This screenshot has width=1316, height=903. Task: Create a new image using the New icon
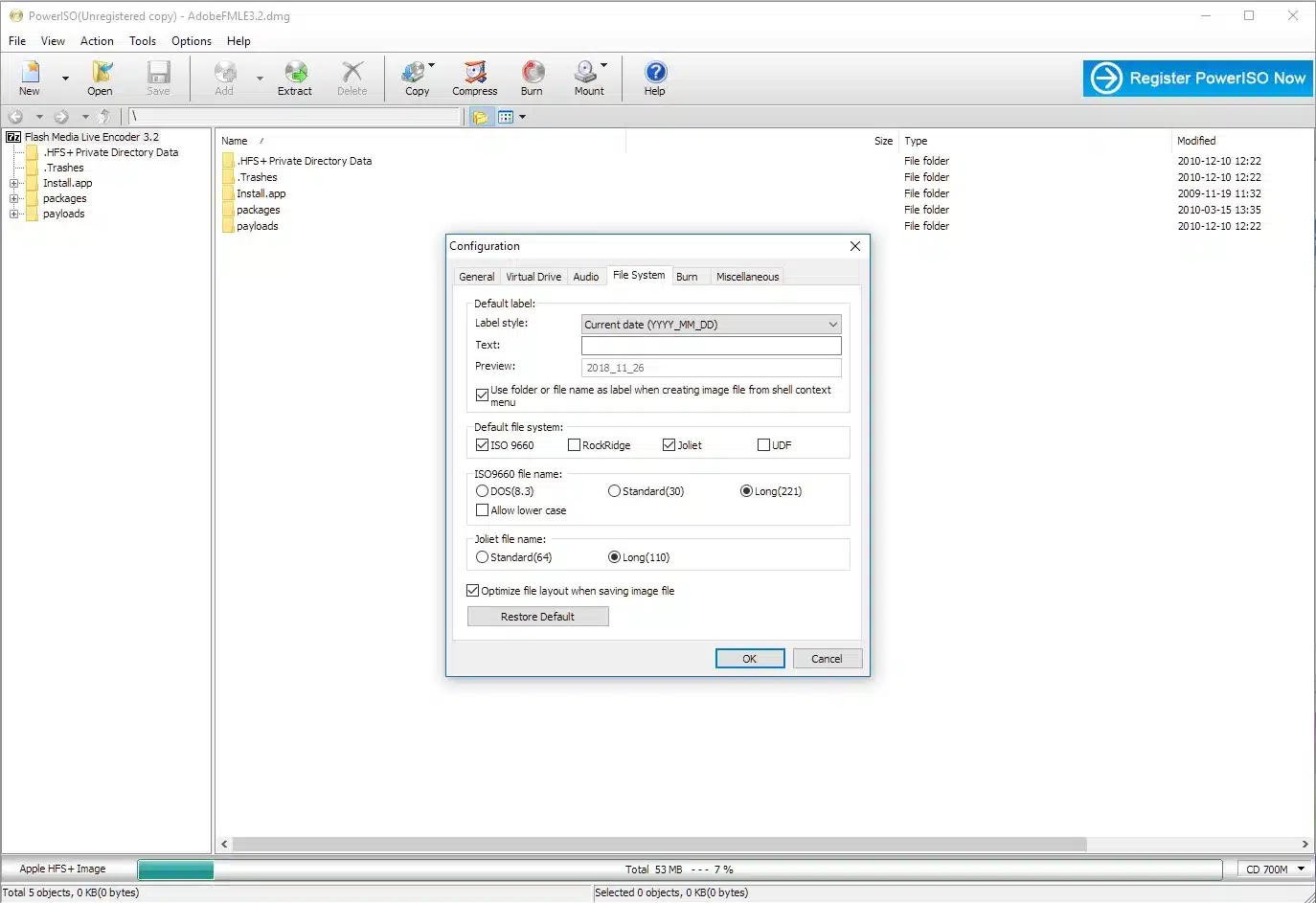click(x=30, y=78)
